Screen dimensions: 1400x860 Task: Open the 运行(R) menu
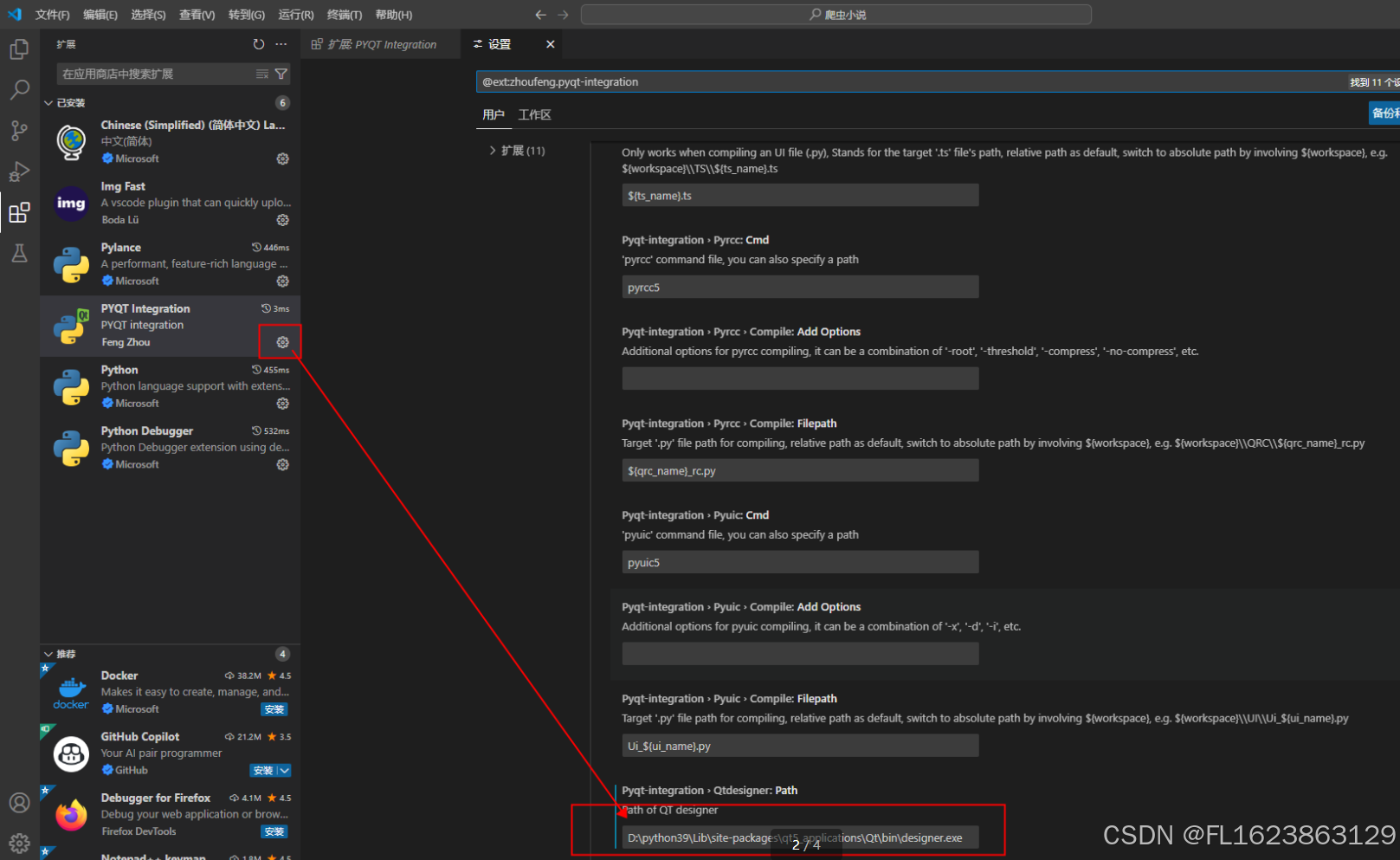(x=296, y=15)
